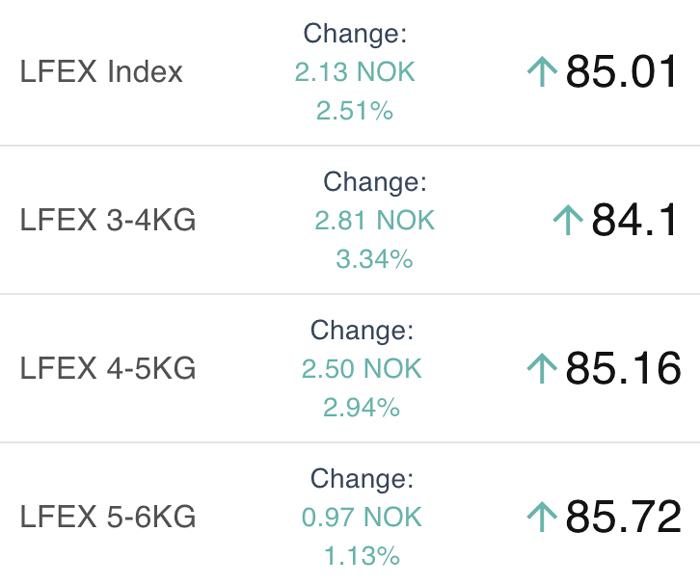Click the 2.13 NOK change value
The height and width of the screenshot is (585, 700).
pyautogui.click(x=355, y=72)
